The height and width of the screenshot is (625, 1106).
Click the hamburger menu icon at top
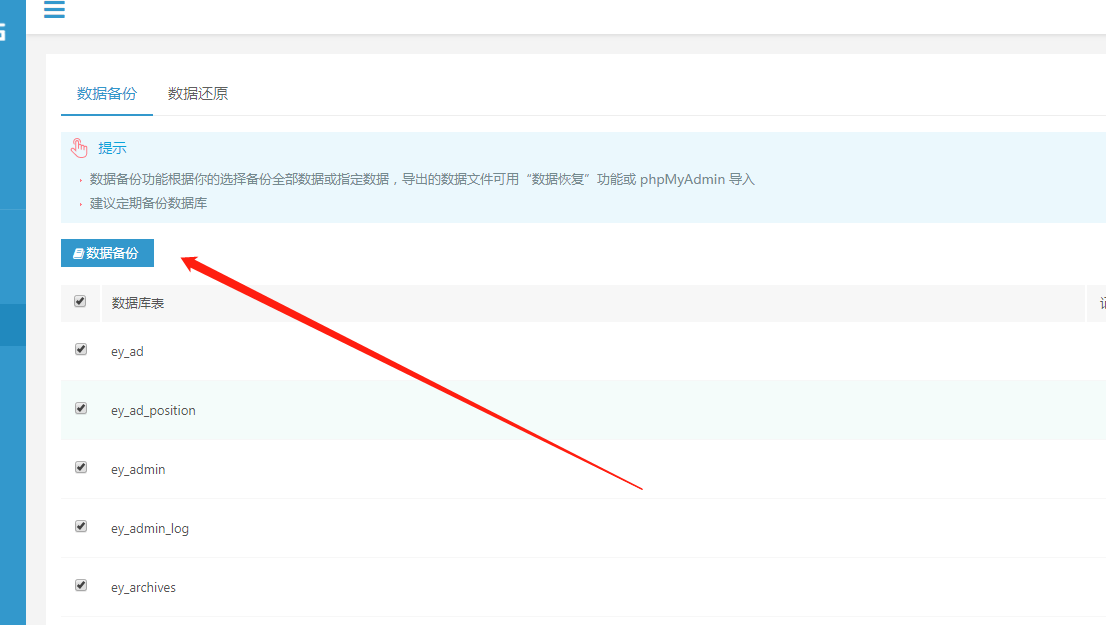[x=54, y=10]
